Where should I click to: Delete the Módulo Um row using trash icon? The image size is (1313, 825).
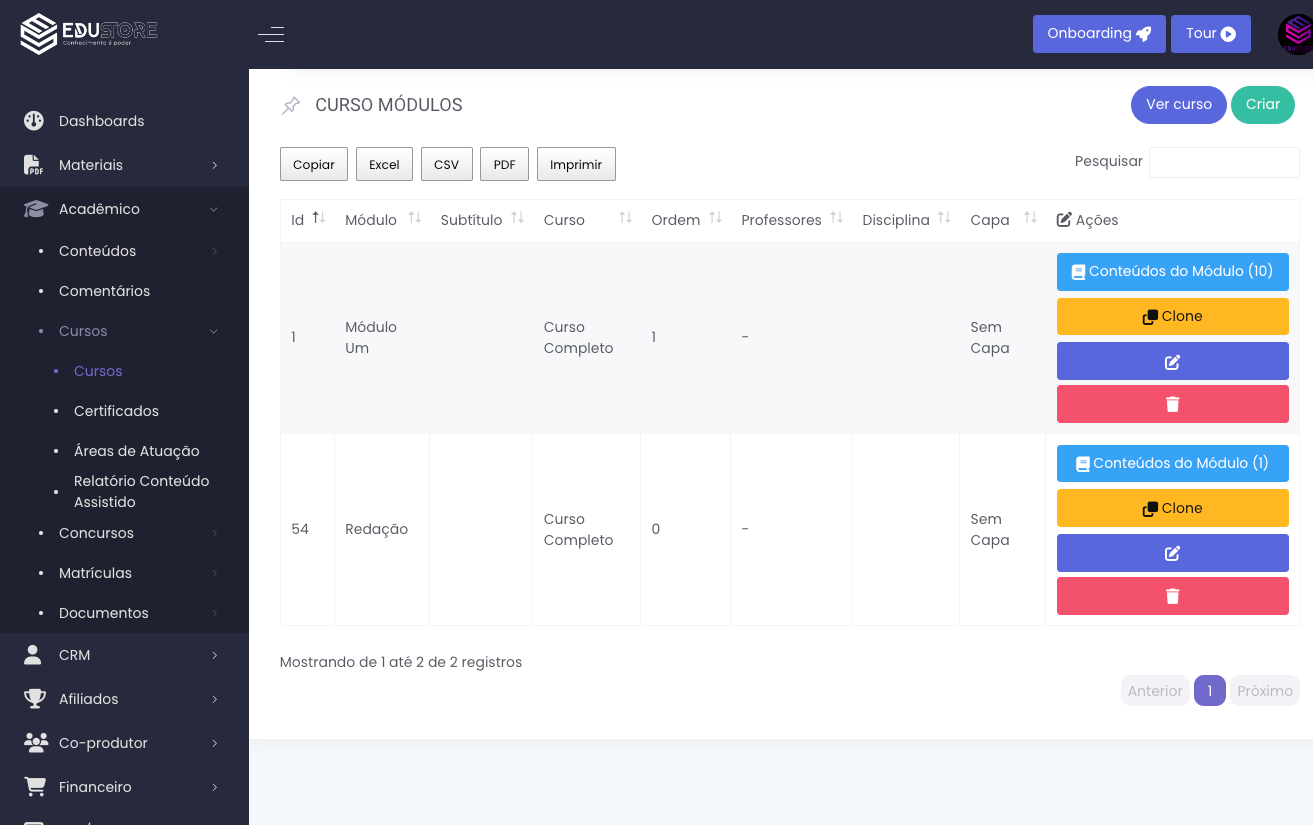coord(1172,404)
